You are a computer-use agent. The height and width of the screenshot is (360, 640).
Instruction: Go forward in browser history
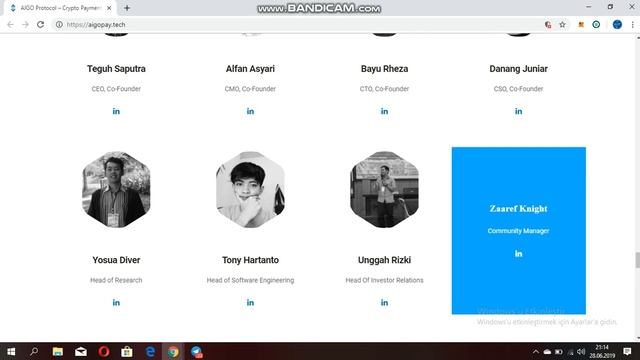(x=25, y=24)
